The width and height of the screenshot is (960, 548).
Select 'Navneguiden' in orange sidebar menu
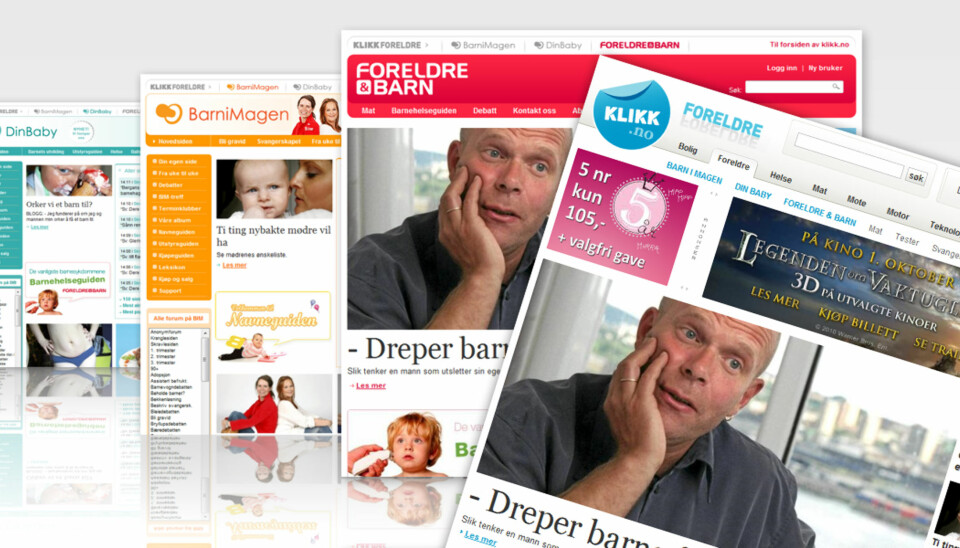coord(176,232)
